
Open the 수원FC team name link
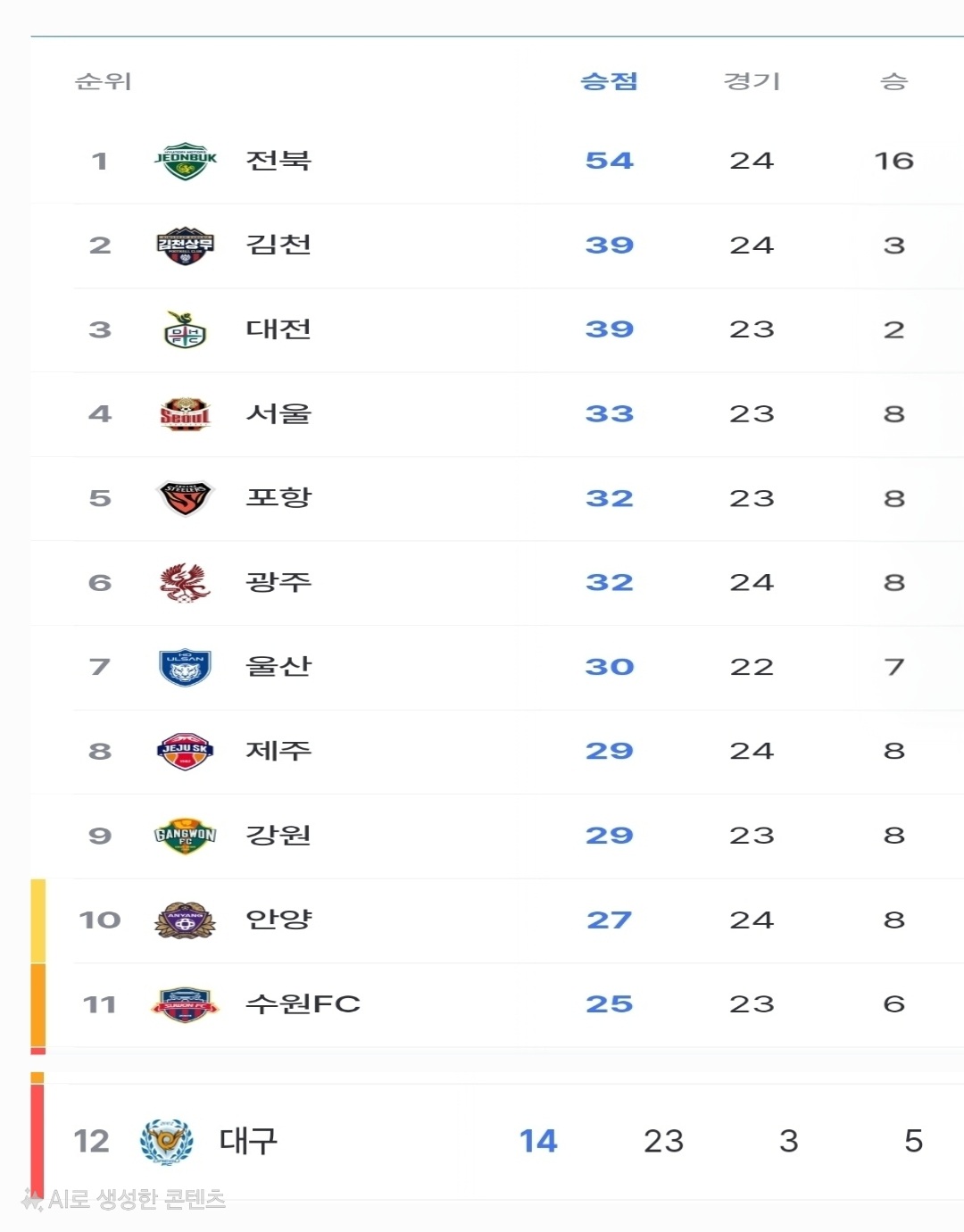pos(303,1004)
